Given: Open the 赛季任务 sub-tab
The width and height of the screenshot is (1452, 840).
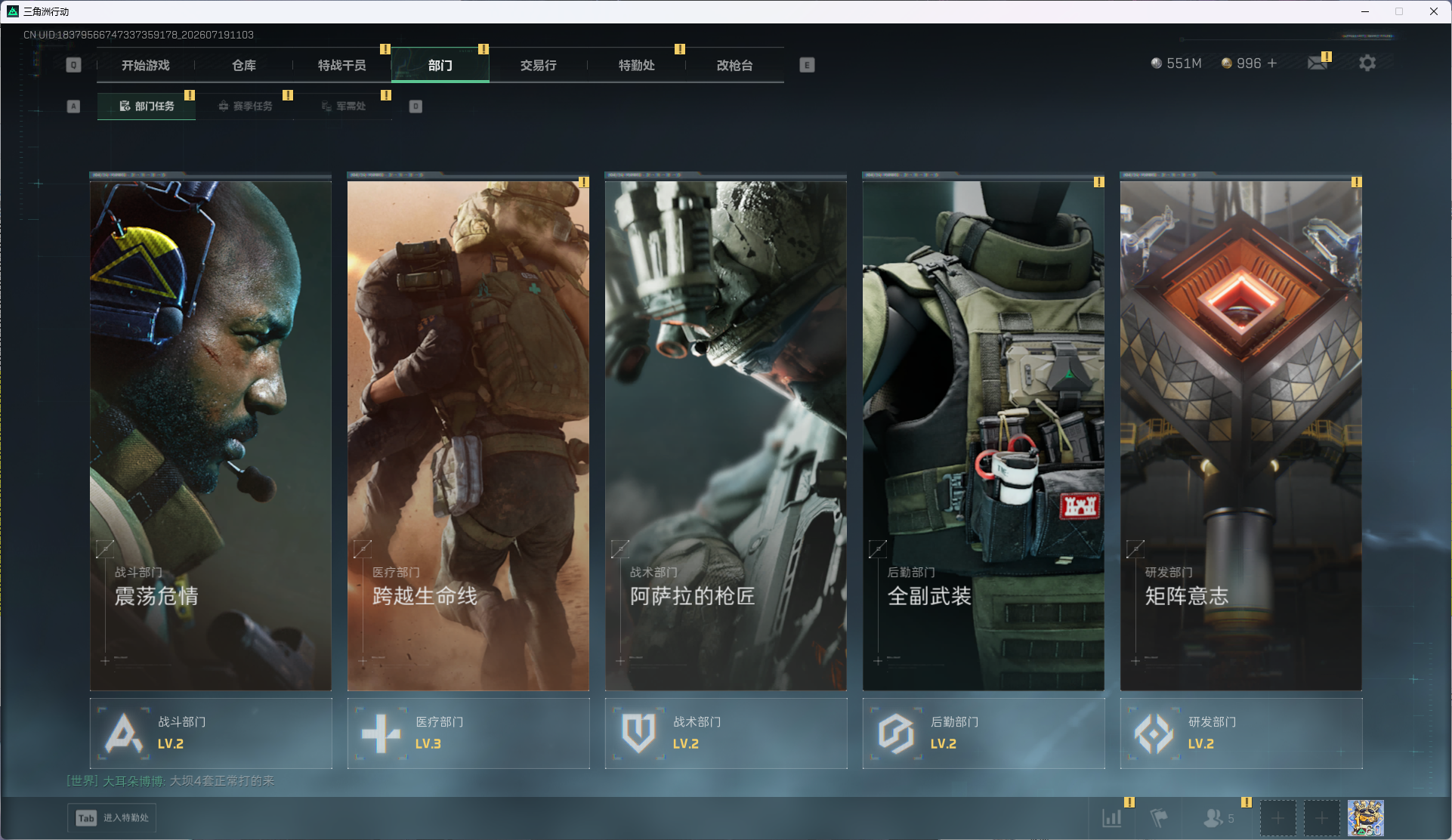Looking at the screenshot, I should (245, 107).
